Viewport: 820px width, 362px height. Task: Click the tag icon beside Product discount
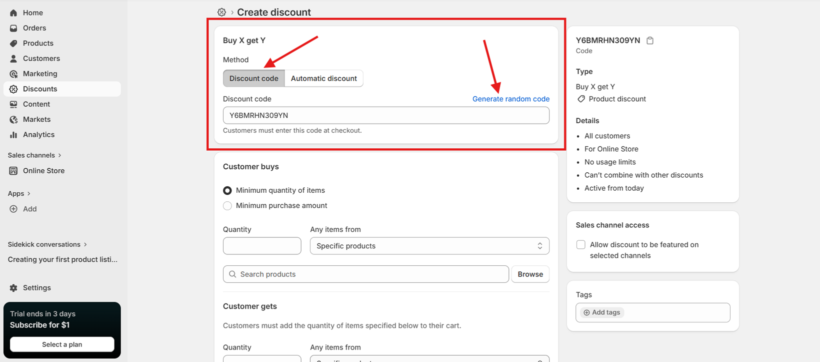point(580,99)
